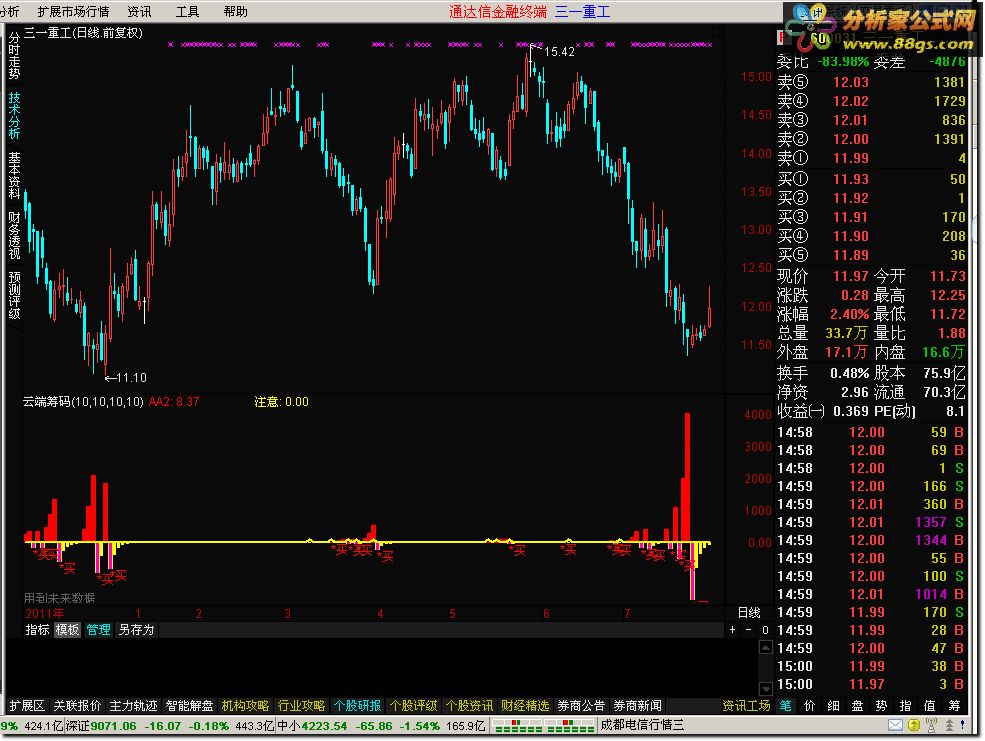Click the 日线 period label
Viewport: 985px width, 741px height.
(x=749, y=612)
